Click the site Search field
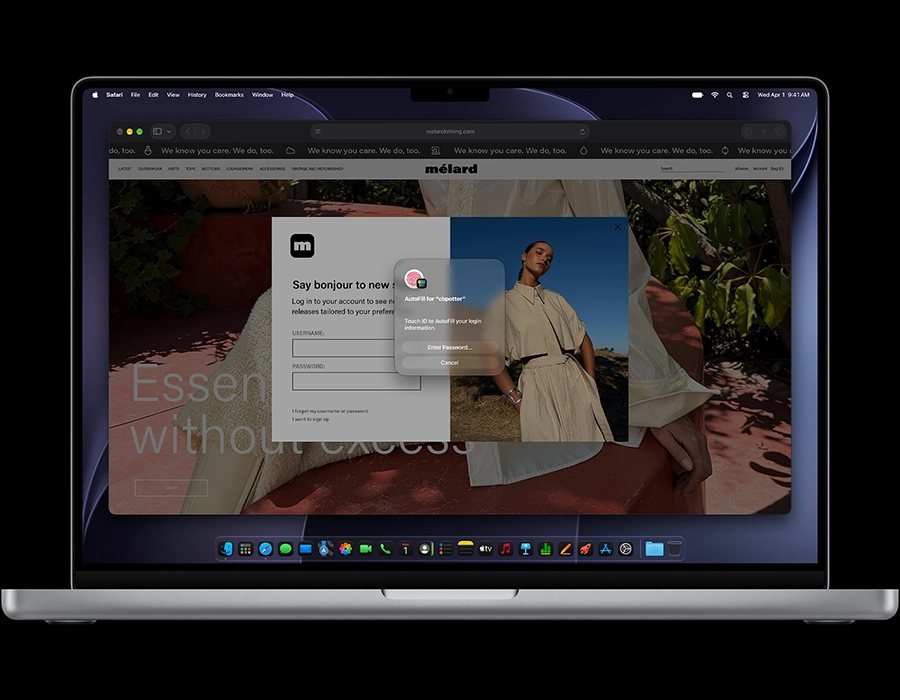 click(x=691, y=169)
